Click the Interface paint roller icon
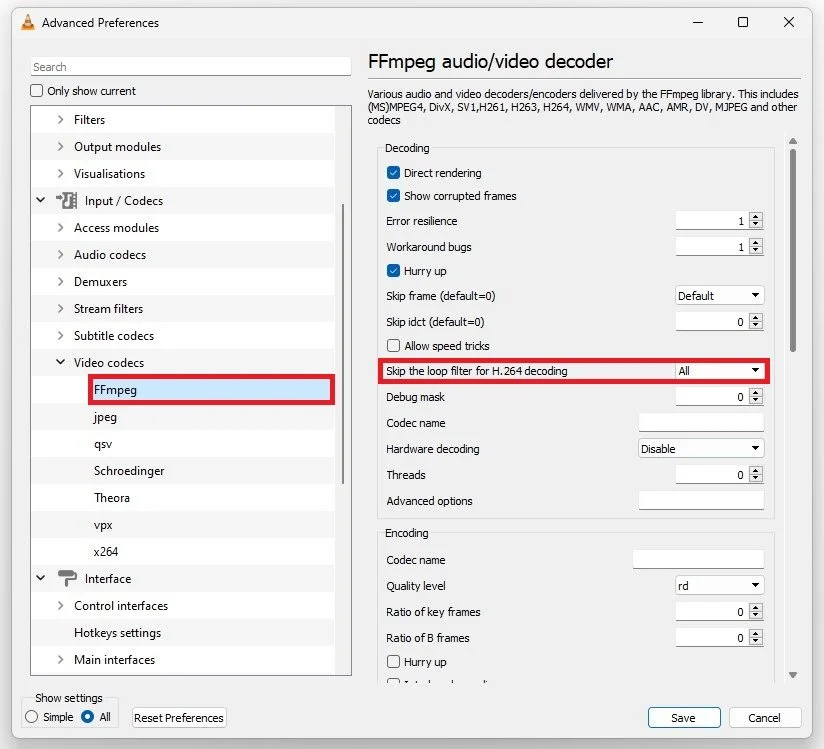 pyautogui.click(x=67, y=578)
